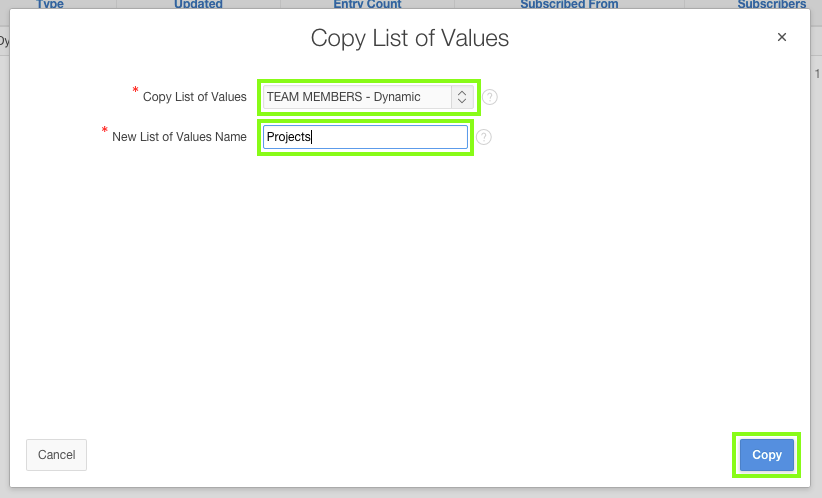Sort by the Updated column header
The height and width of the screenshot is (498, 822).
[x=198, y=4]
